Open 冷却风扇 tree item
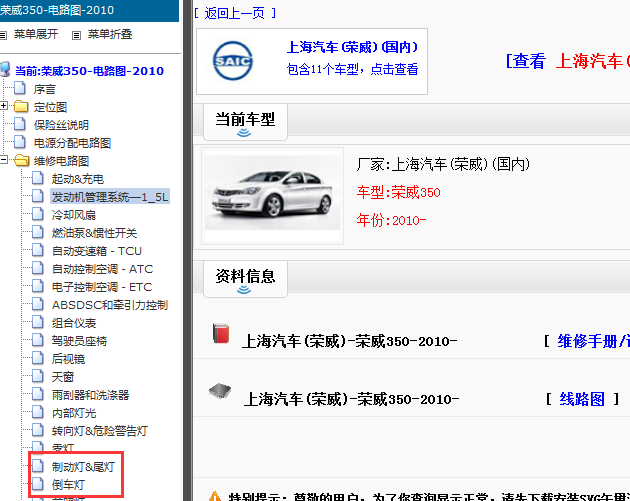Viewport: 630px width, 501px height. 74,215
